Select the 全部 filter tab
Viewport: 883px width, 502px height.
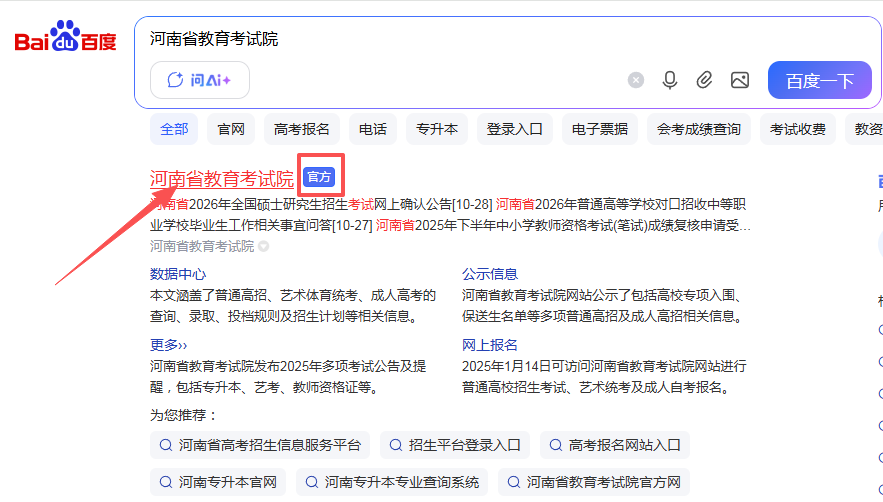[174, 129]
